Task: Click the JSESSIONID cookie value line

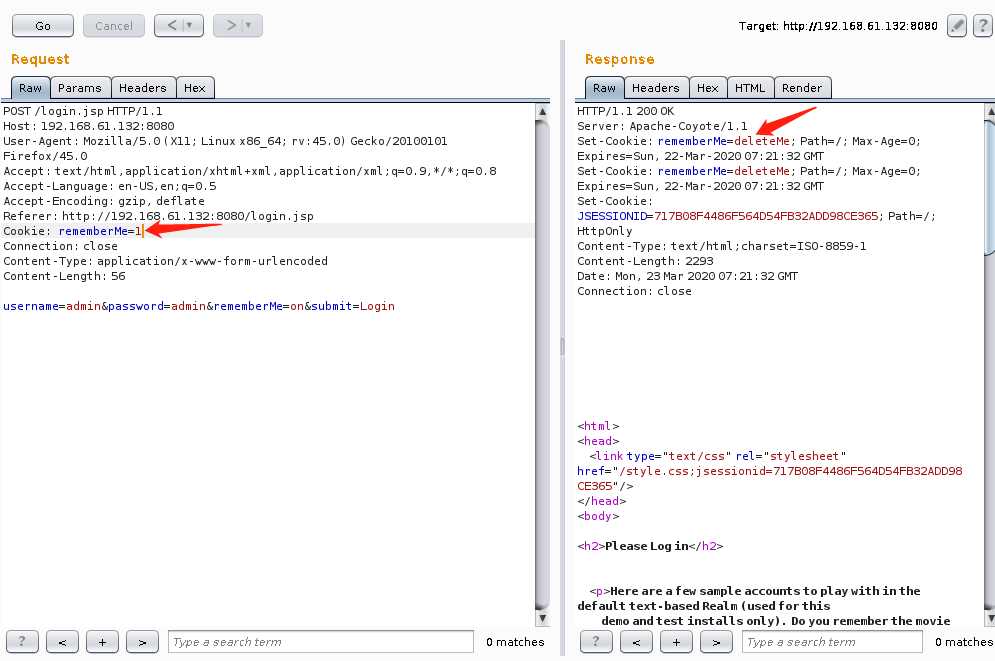Action: point(756,216)
